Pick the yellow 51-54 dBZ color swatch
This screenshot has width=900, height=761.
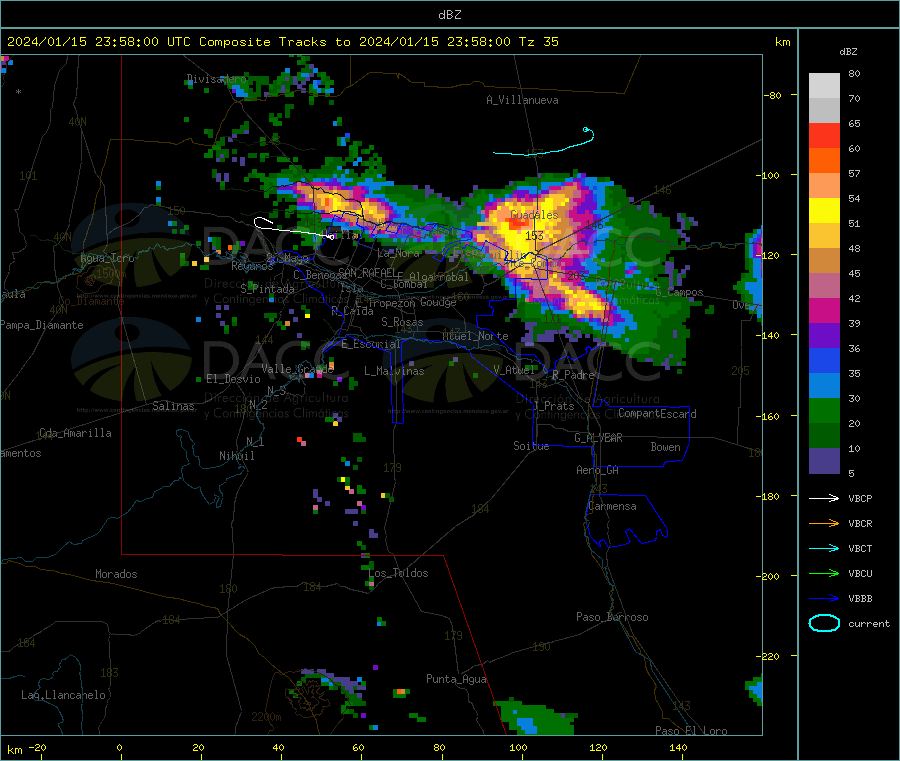[824, 211]
